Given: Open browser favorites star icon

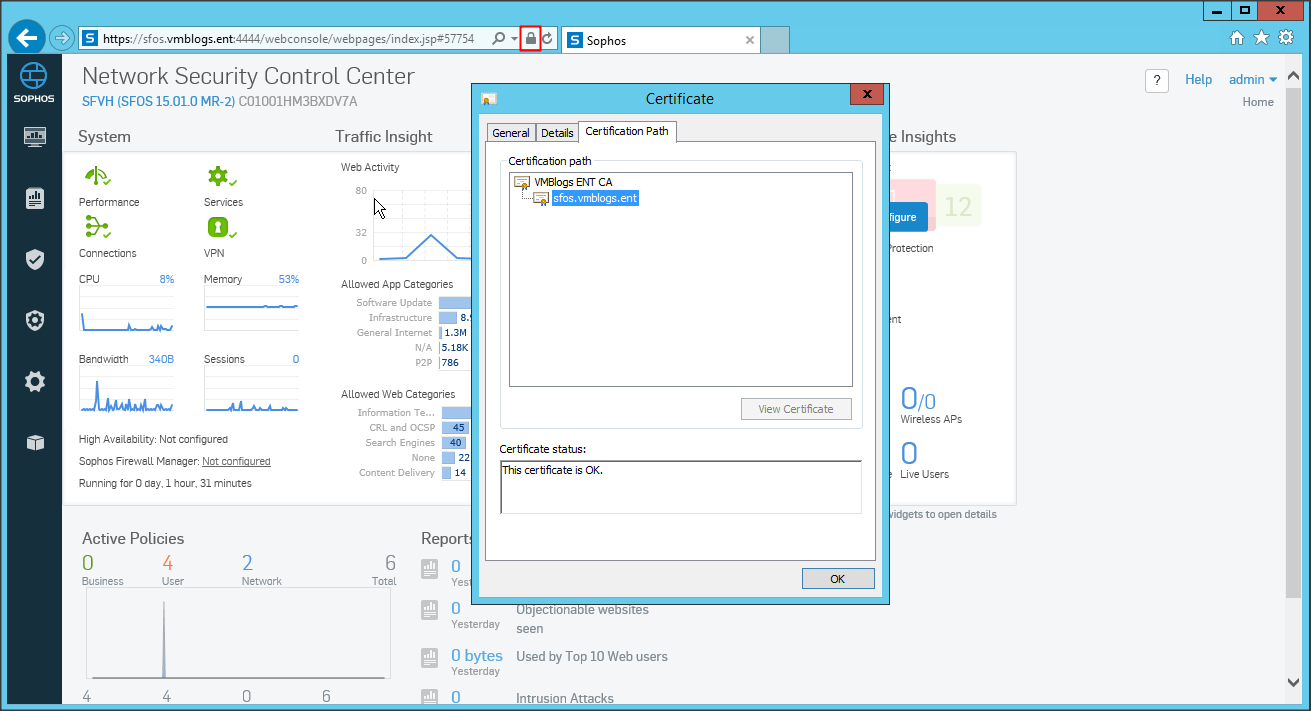Looking at the screenshot, I should click(1261, 38).
